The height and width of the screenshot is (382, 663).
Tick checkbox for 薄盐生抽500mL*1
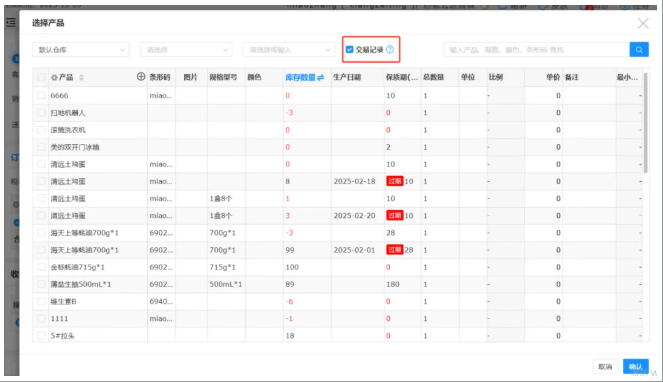tap(41, 284)
